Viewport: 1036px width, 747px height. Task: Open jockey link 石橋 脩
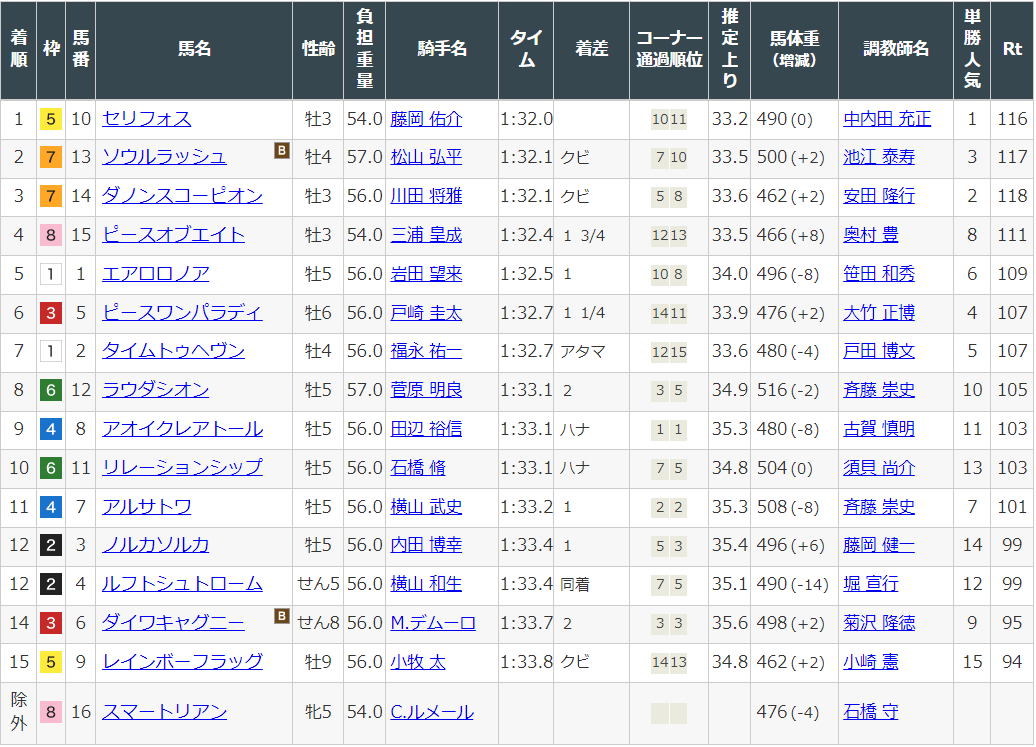418,468
